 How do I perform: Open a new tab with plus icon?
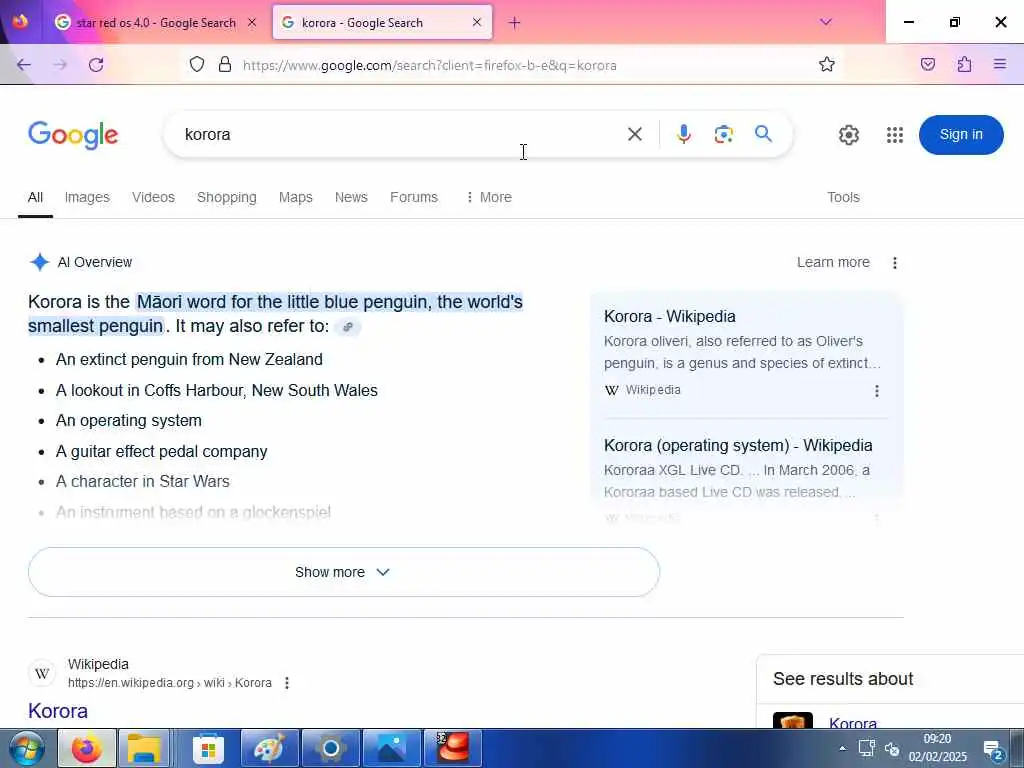(515, 23)
